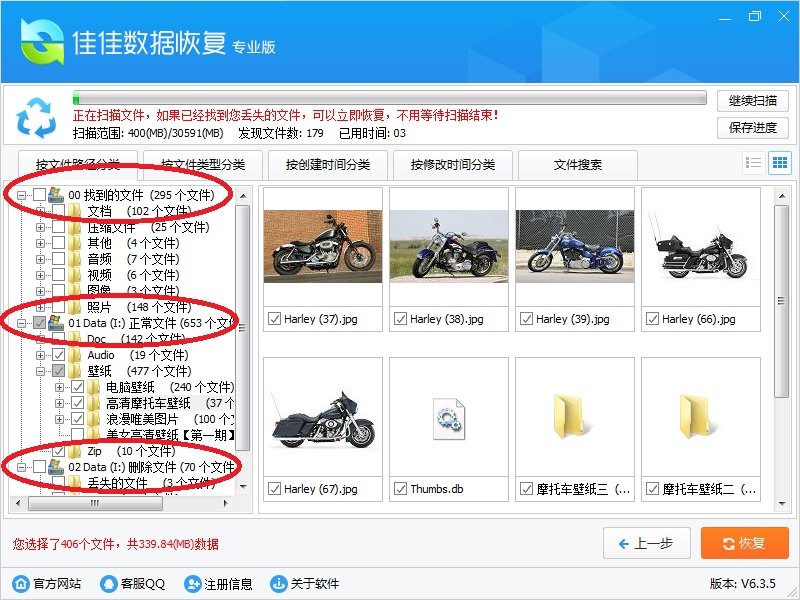
Task: Switch to thumbnail grid view icon
Action: click(x=780, y=163)
